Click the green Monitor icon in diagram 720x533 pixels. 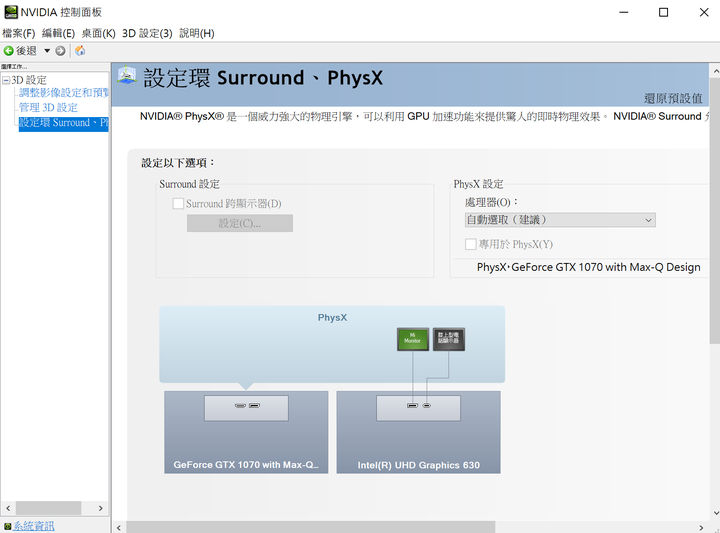(x=413, y=339)
